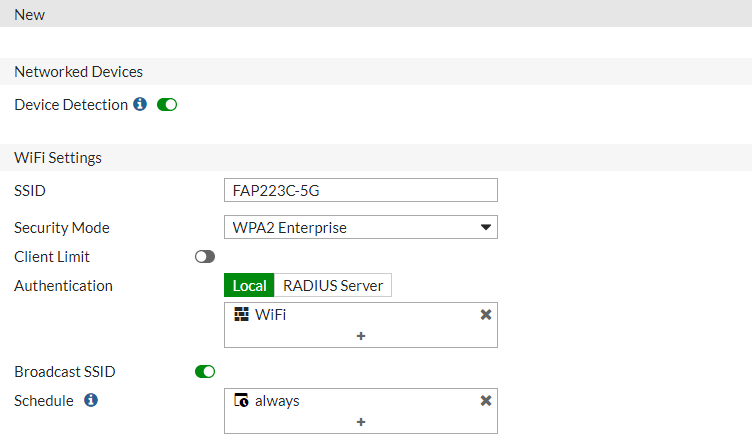Click the WiFi group firewall icon
This screenshot has height=441, width=752.
(241, 314)
